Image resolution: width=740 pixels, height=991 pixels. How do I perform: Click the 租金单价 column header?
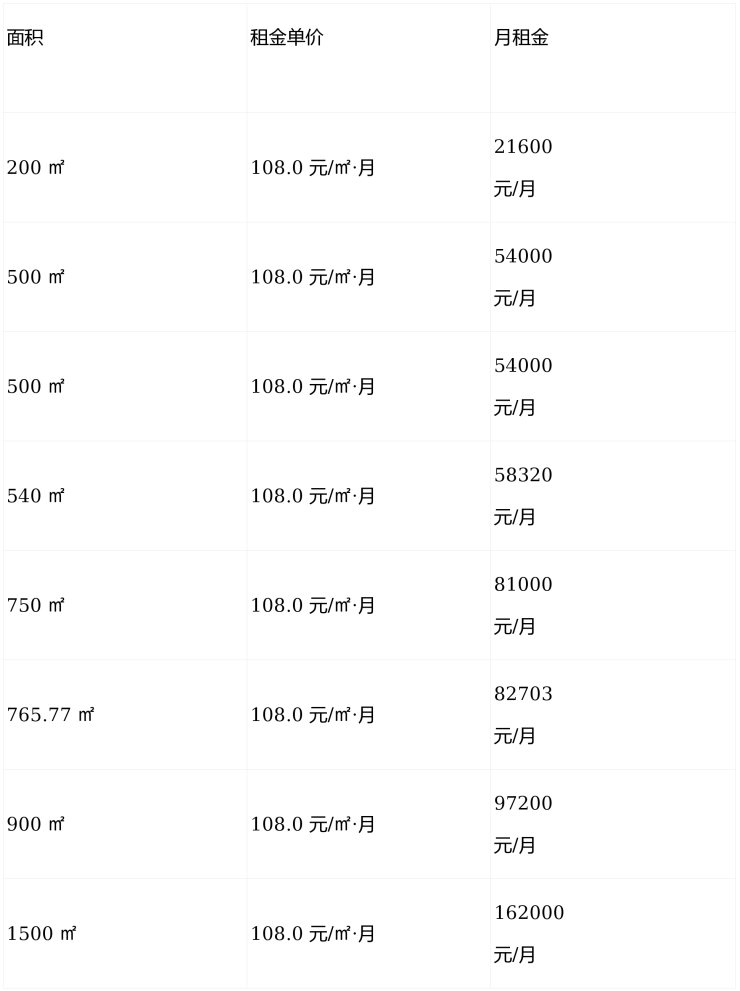[287, 38]
